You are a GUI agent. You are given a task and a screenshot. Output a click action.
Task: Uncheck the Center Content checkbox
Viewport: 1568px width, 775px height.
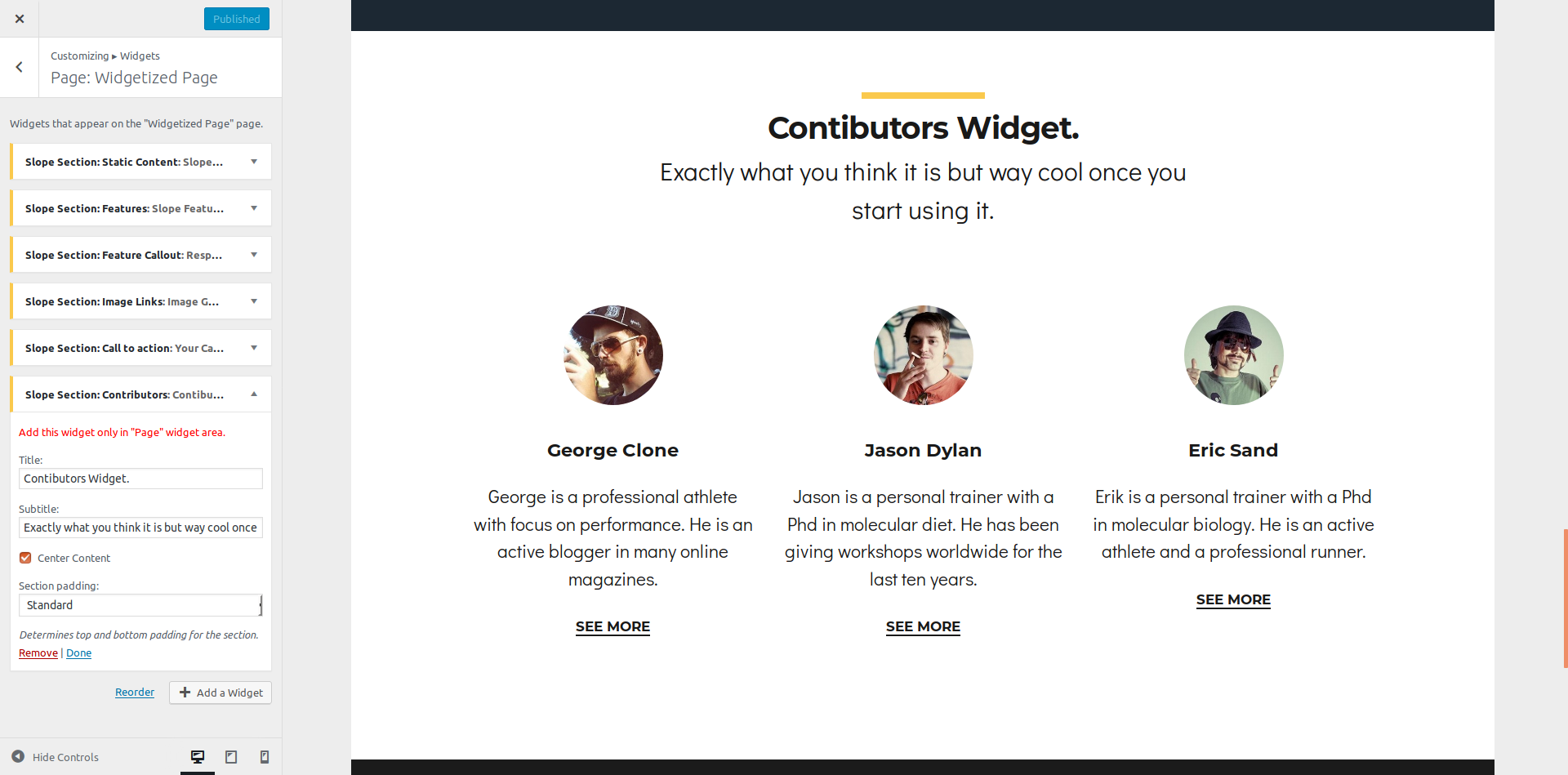[x=25, y=558]
